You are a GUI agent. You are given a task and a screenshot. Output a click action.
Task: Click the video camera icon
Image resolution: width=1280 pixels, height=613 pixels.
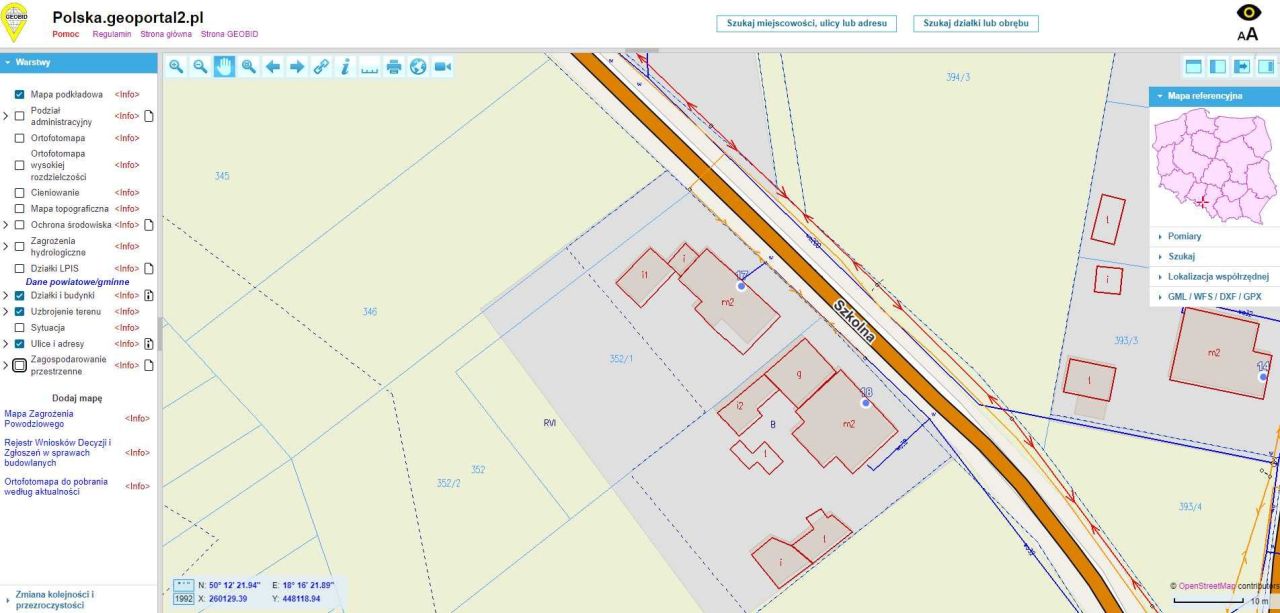click(442, 67)
